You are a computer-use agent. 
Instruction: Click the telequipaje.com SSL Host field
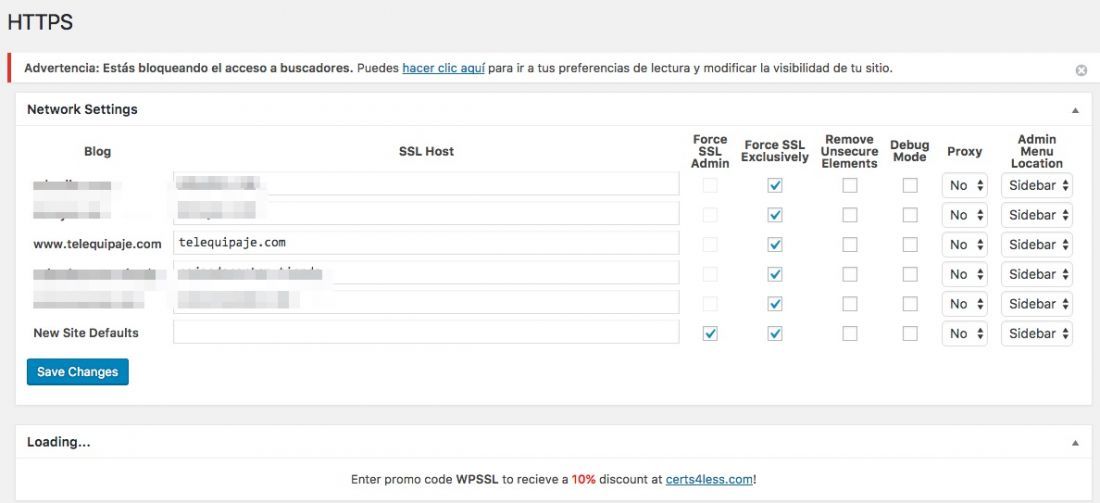[426, 243]
